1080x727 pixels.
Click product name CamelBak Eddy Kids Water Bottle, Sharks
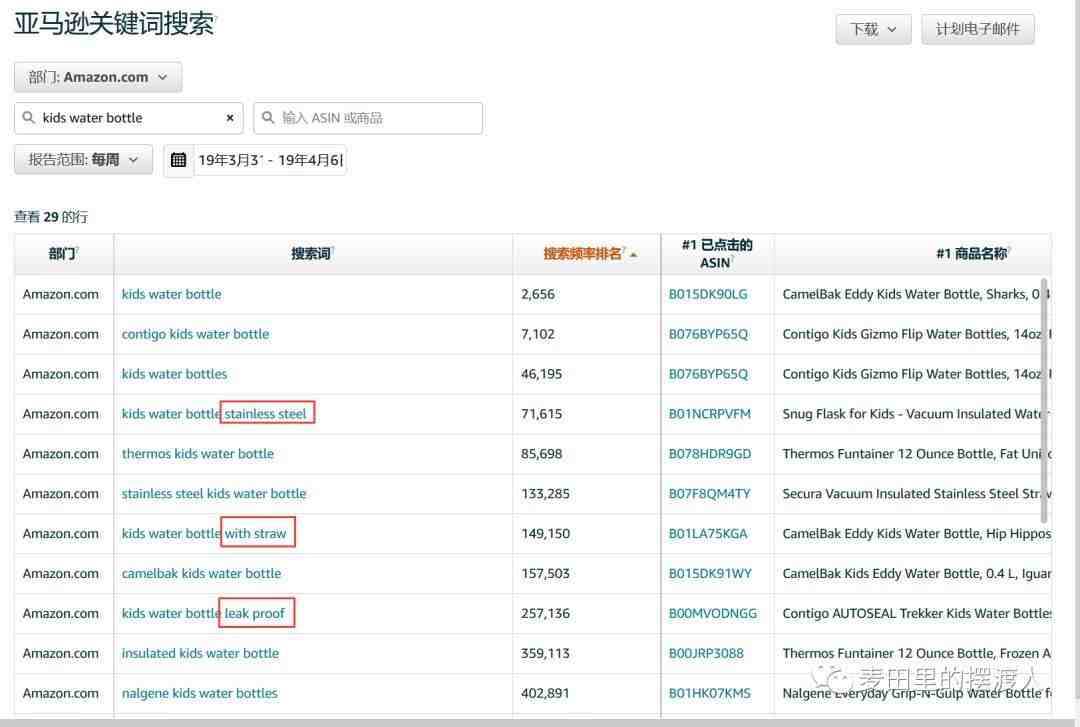[917, 294]
